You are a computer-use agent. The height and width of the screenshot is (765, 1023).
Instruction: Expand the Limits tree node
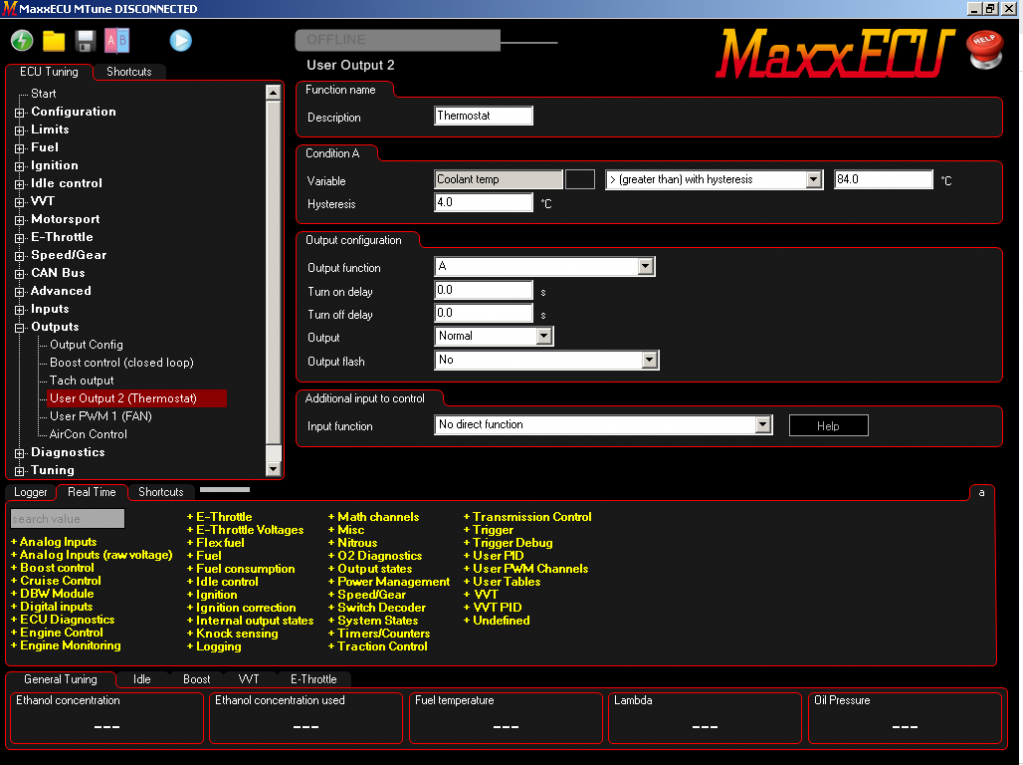(20, 130)
